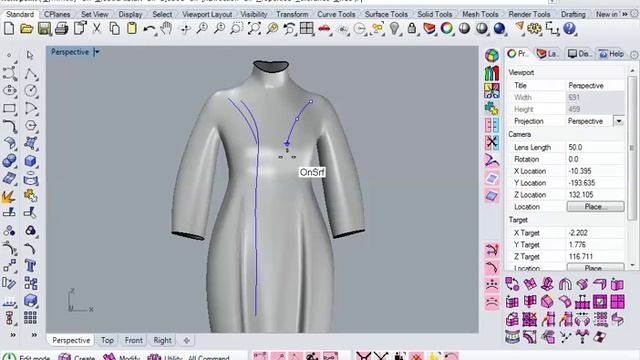
Task: Open the Perspective viewport title dropdown arrow
Action: [x=97, y=52]
